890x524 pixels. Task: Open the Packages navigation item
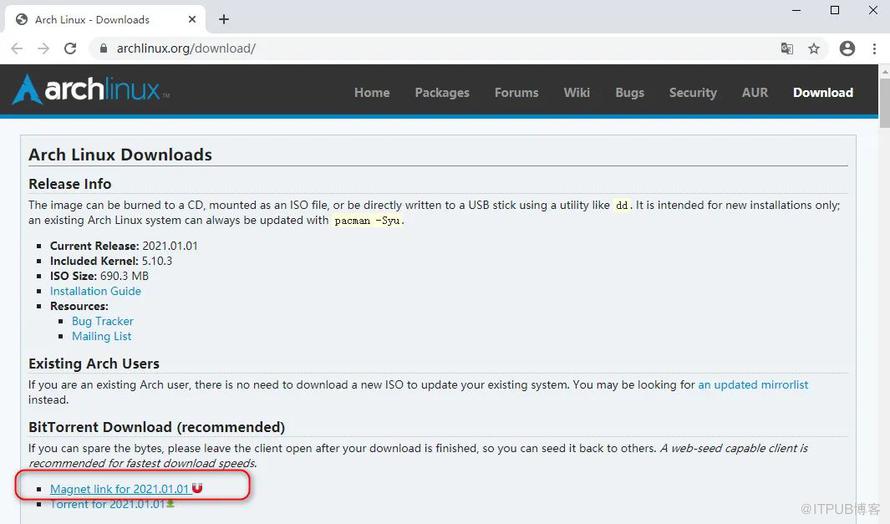442,93
